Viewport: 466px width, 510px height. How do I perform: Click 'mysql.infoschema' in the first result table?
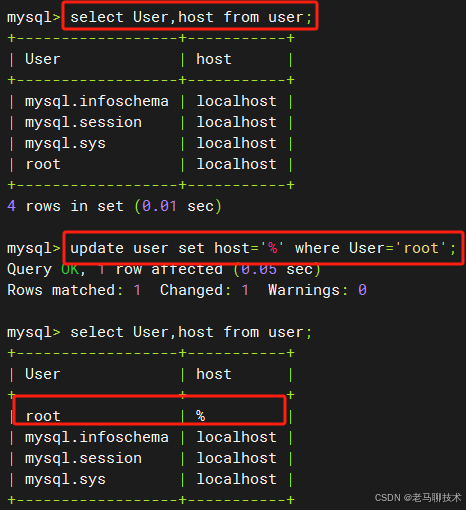coord(97,101)
